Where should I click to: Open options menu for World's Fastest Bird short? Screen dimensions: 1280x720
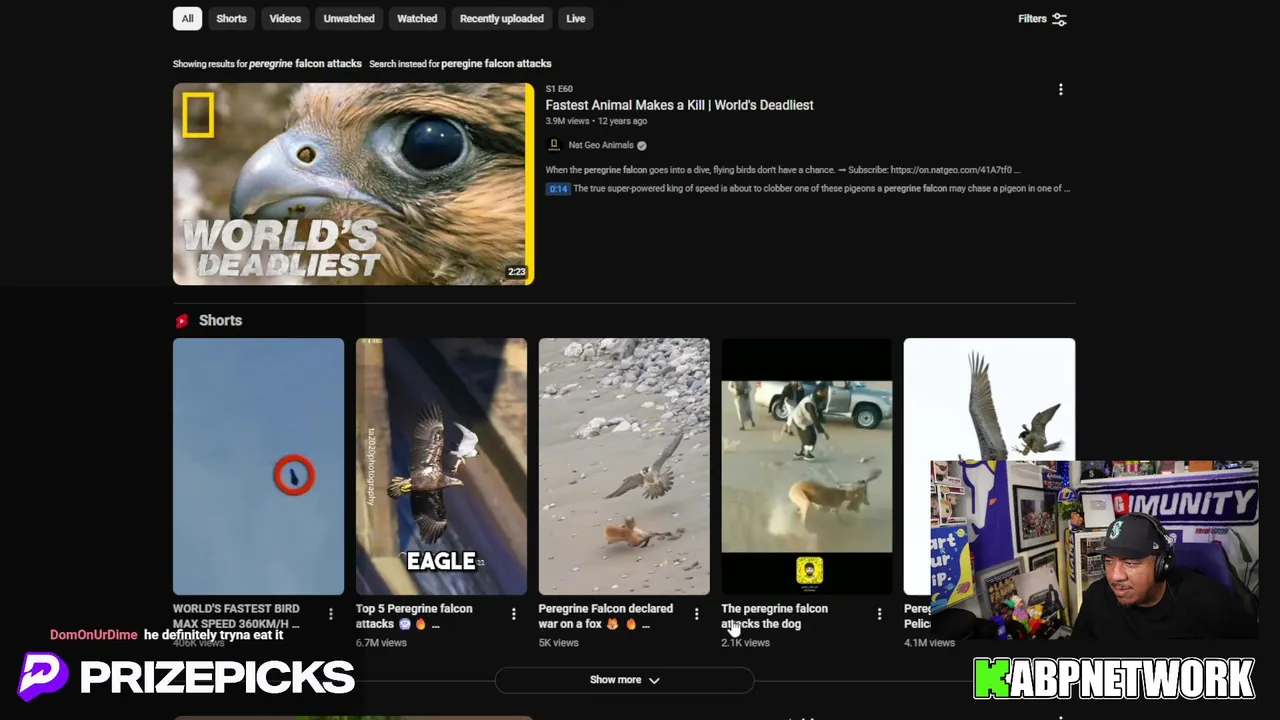point(331,614)
